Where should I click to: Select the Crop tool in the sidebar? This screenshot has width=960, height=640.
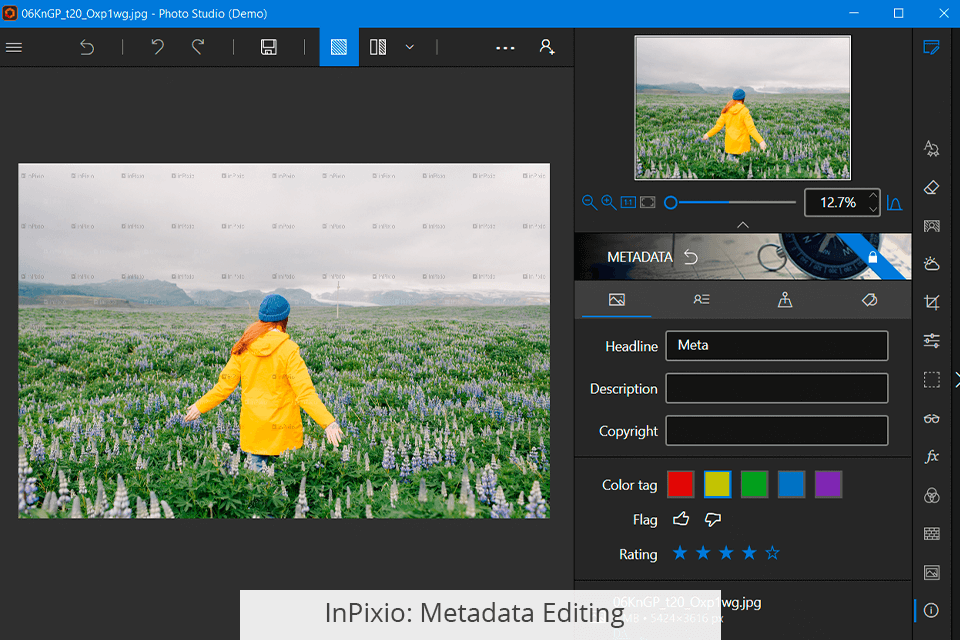coord(932,302)
